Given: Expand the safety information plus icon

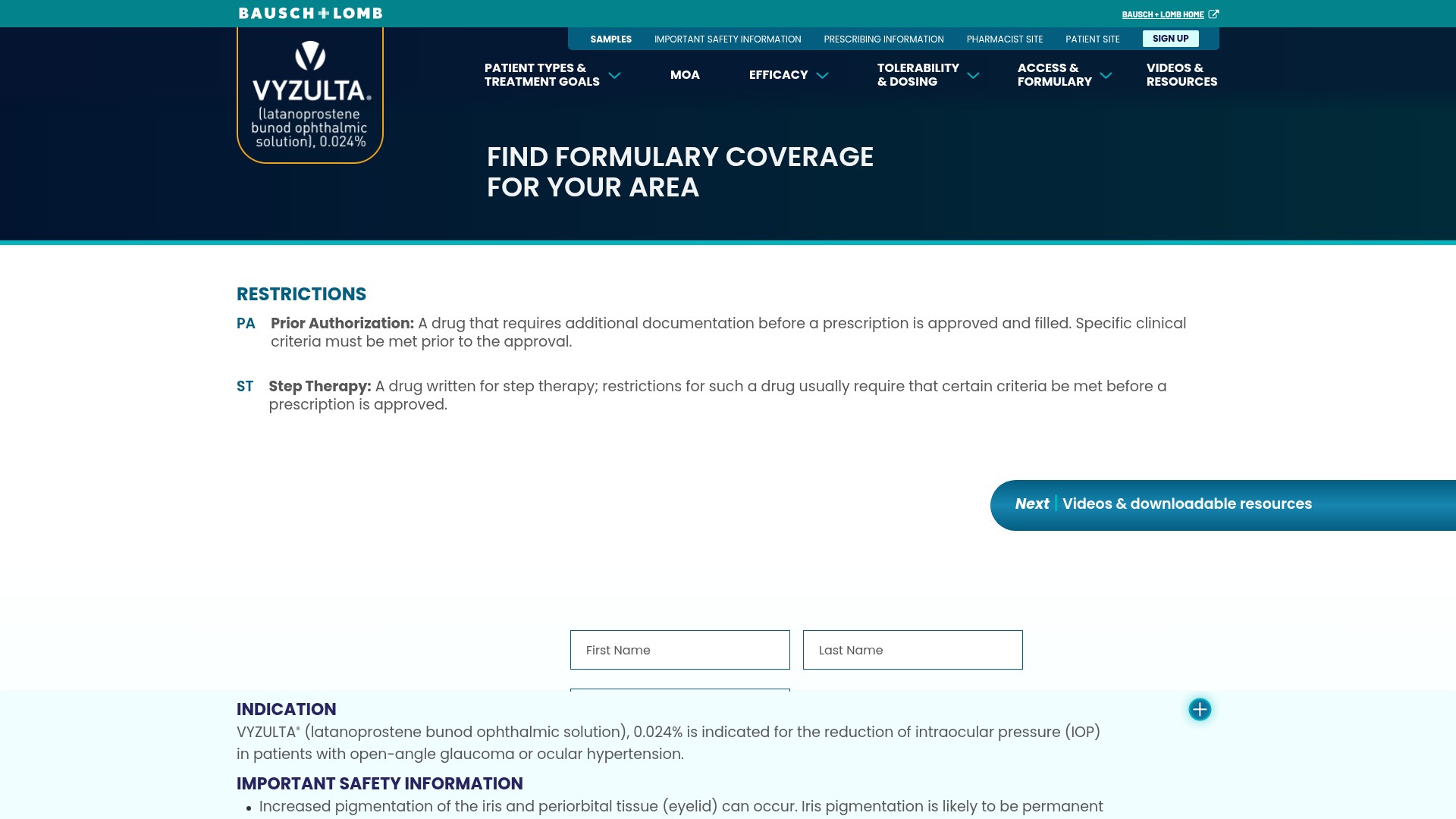Looking at the screenshot, I should click(1200, 710).
